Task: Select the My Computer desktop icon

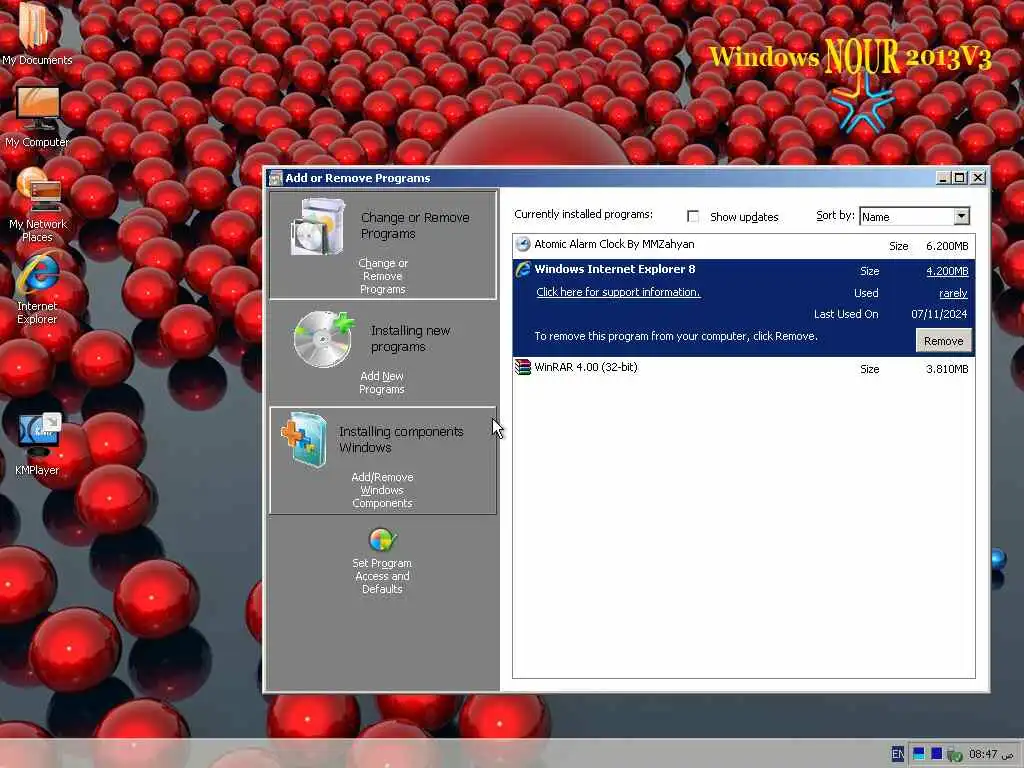Action: [x=37, y=116]
